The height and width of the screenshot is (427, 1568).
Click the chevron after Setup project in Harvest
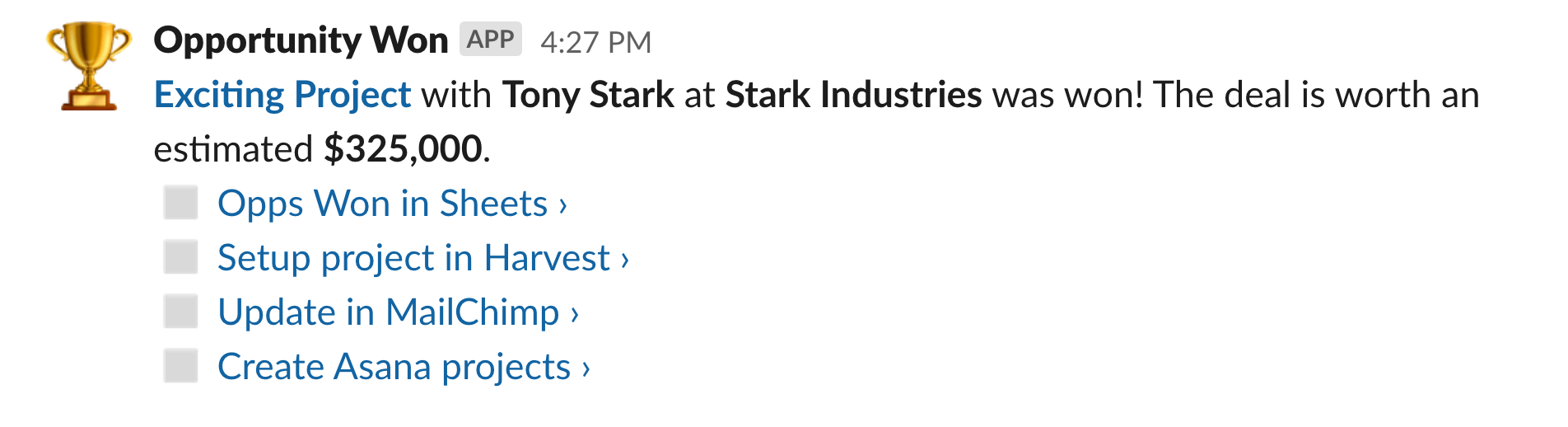(x=625, y=260)
